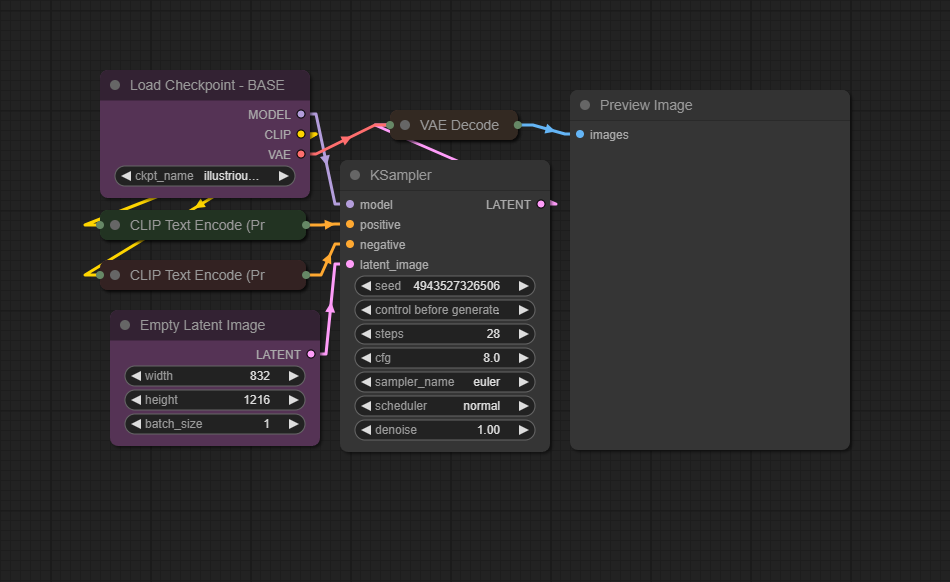Click the KSampler LATENT output socket
Screen dimensions: 950x582
click(x=541, y=204)
